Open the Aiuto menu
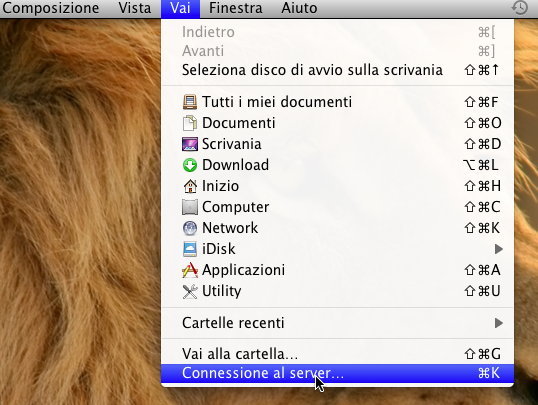This screenshot has width=538, height=405. pyautogui.click(x=299, y=8)
